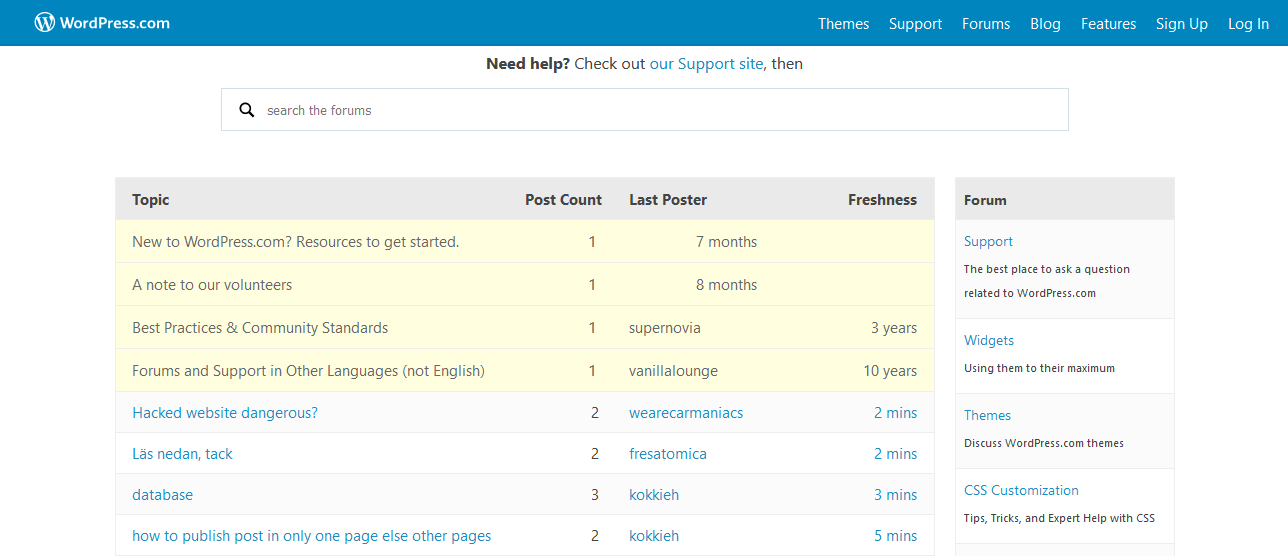Click '2 mins' freshness for Hacked website topic

[x=895, y=413]
